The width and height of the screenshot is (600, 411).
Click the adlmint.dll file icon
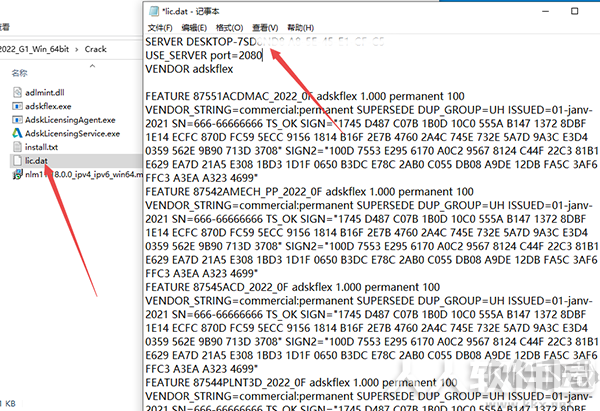[18, 92]
